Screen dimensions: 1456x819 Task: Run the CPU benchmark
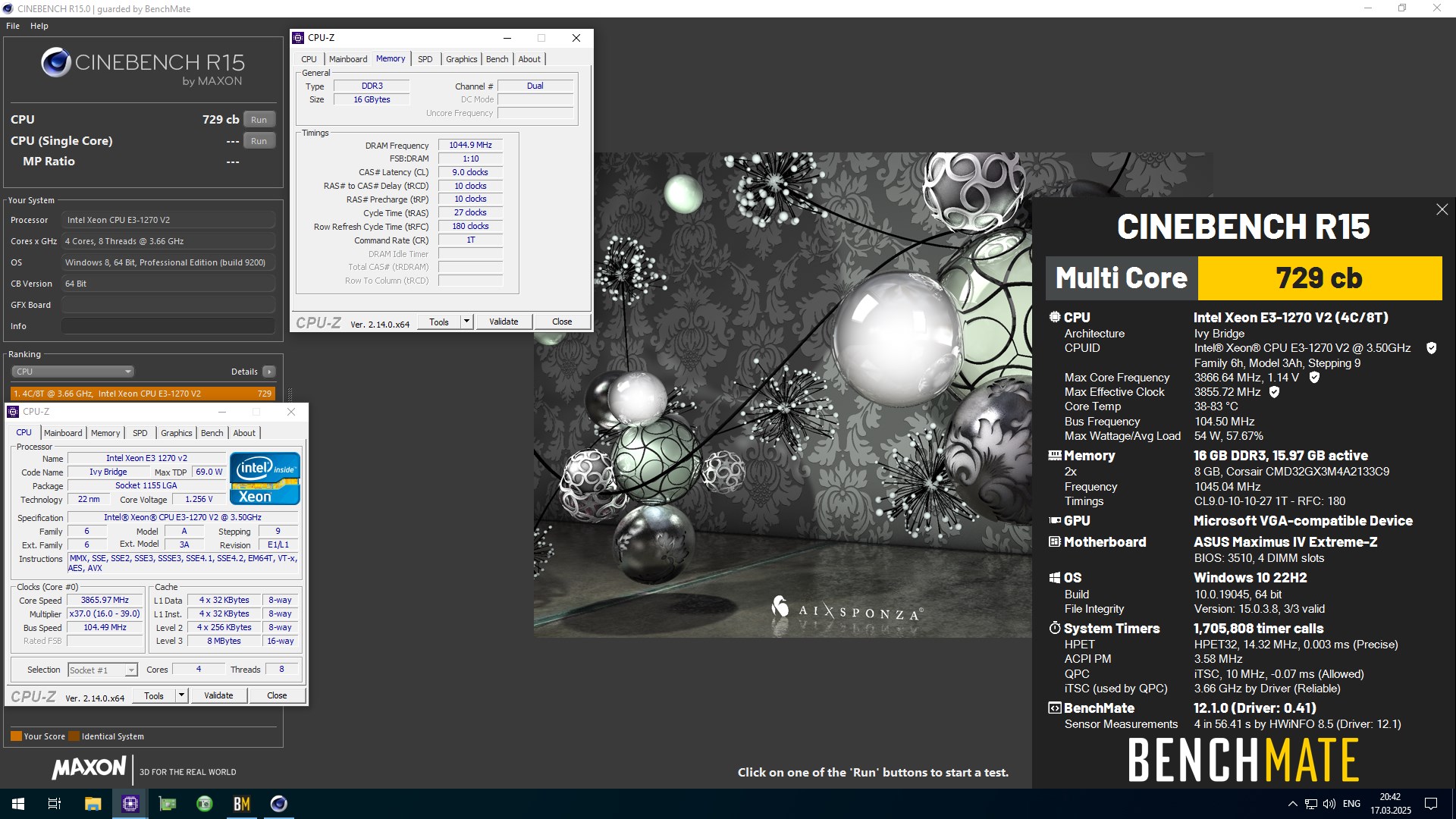259,120
